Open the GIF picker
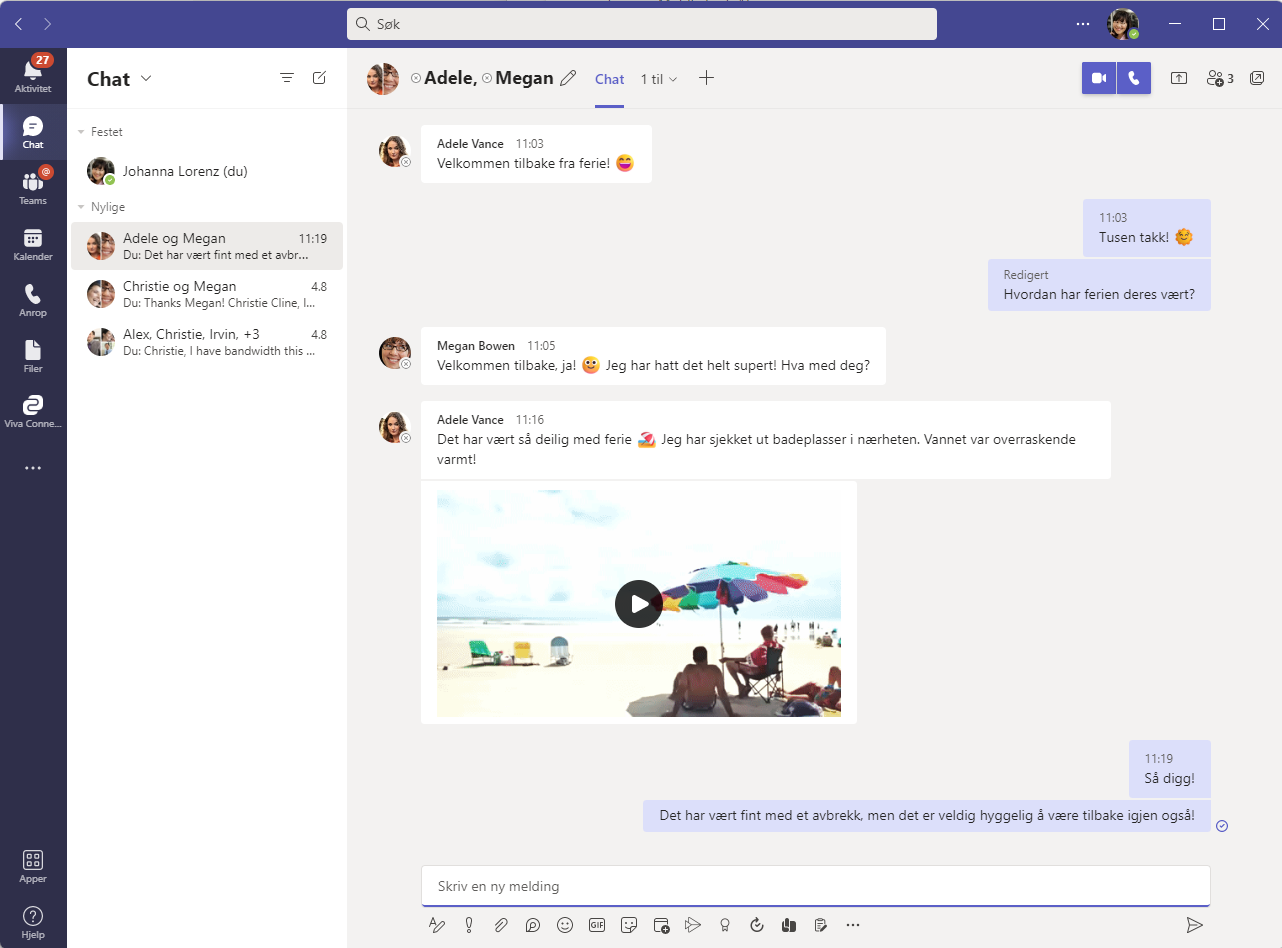Viewport: 1282px width, 948px height. point(597,925)
